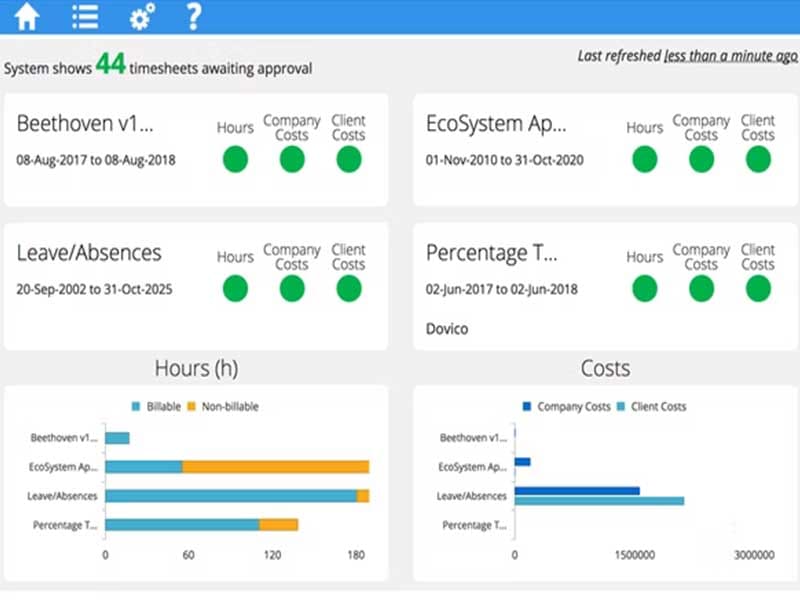
Task: Select the Hours (h) section header
Action: click(x=195, y=368)
